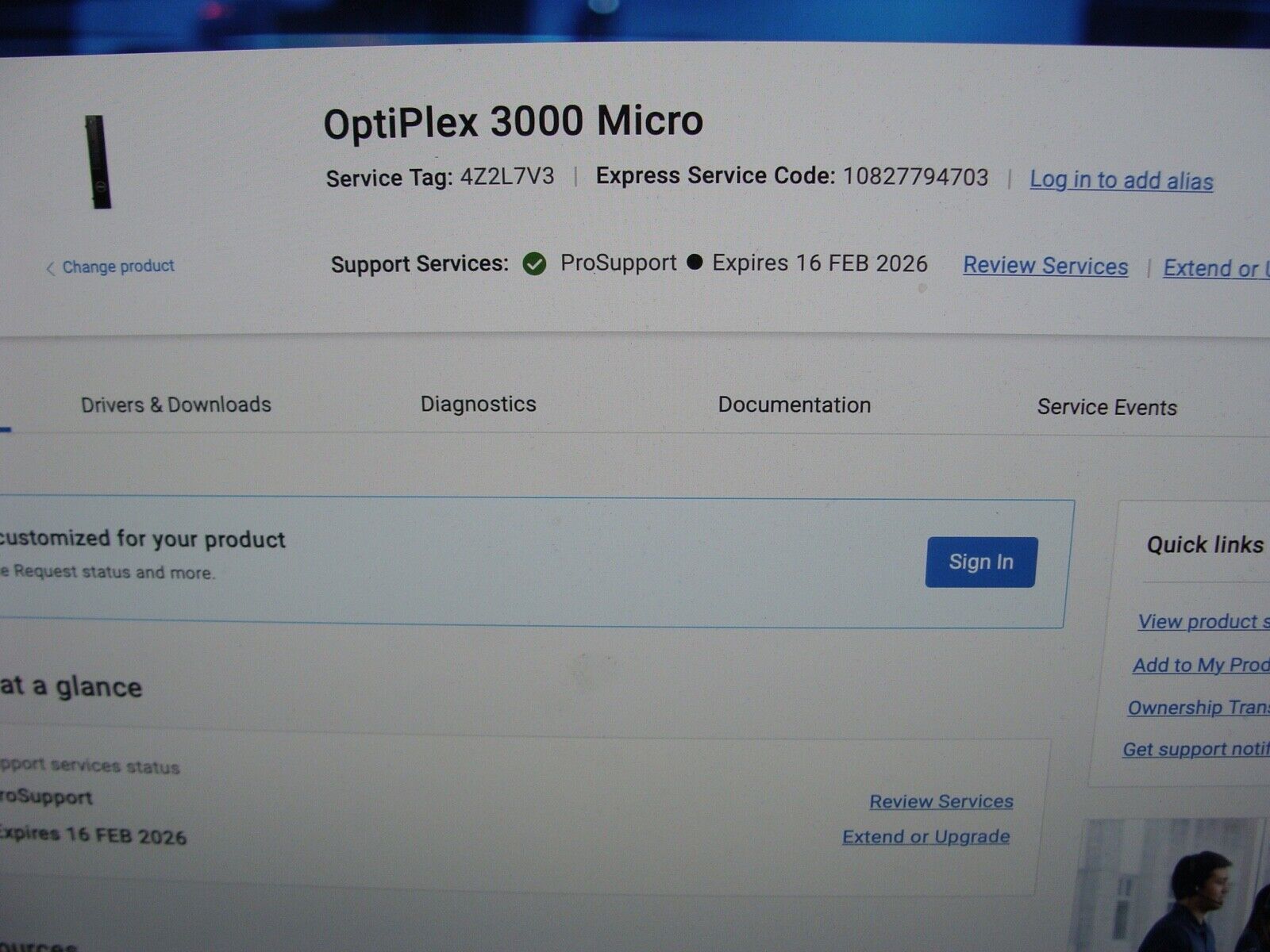Open Review Services link beside expiry date
Screen dimensions: 1270x952
[1045, 267]
